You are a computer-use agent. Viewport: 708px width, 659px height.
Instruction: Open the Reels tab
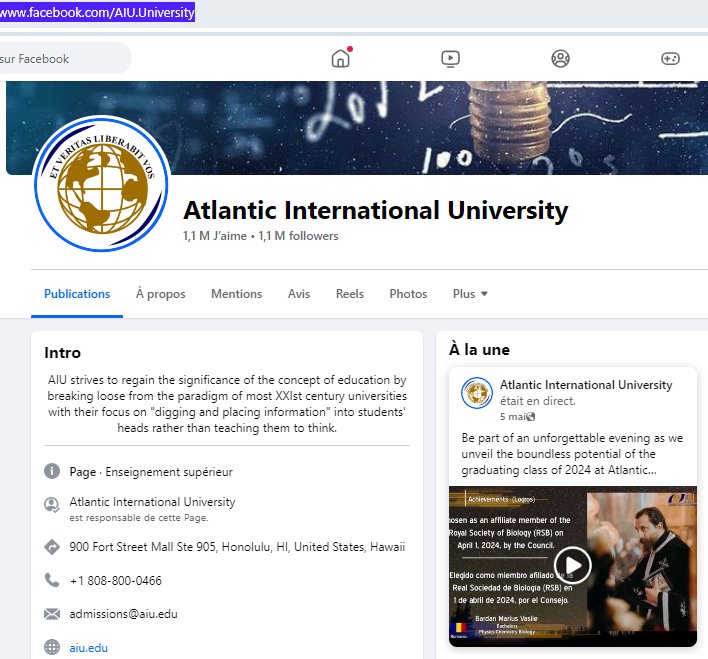[x=349, y=294]
